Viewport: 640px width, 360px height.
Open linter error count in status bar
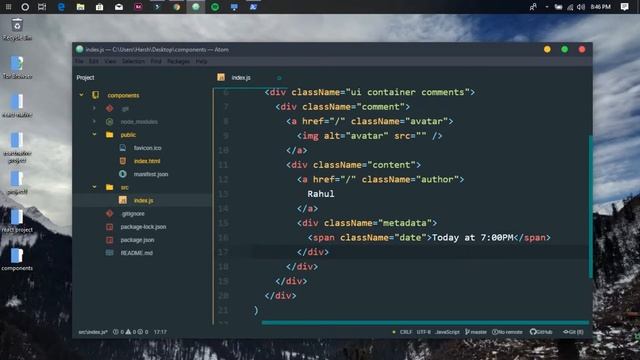click(118, 332)
